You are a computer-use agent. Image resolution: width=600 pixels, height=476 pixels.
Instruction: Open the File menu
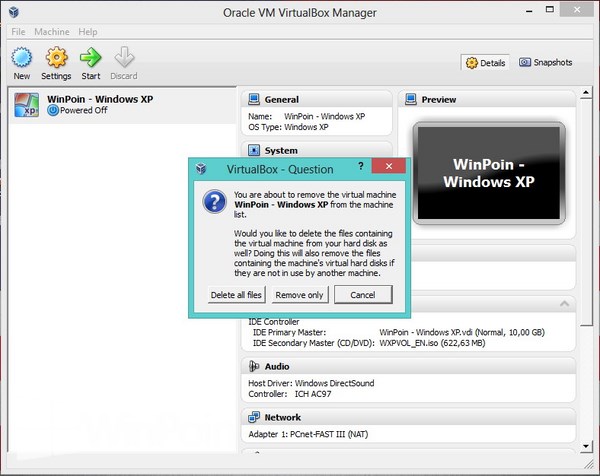click(18, 32)
